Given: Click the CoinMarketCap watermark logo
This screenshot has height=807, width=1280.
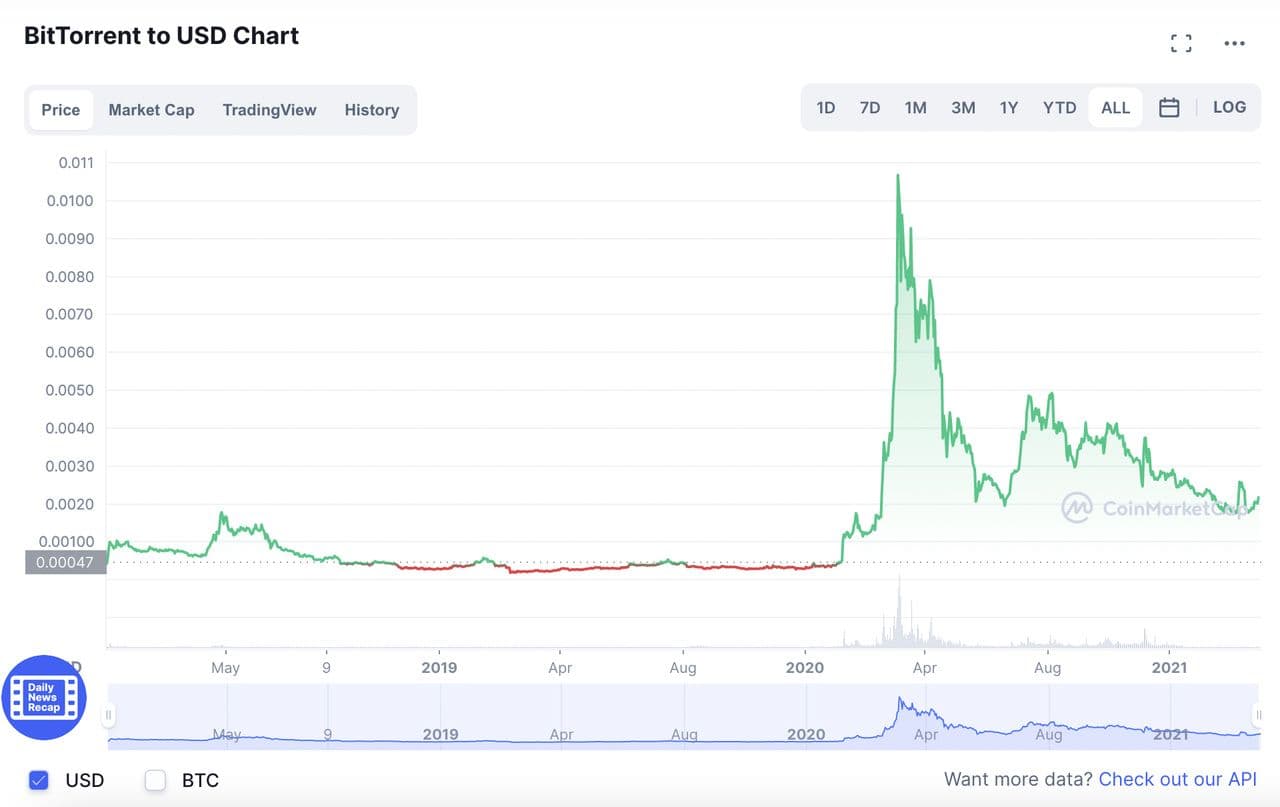Looking at the screenshot, I should [1076, 508].
